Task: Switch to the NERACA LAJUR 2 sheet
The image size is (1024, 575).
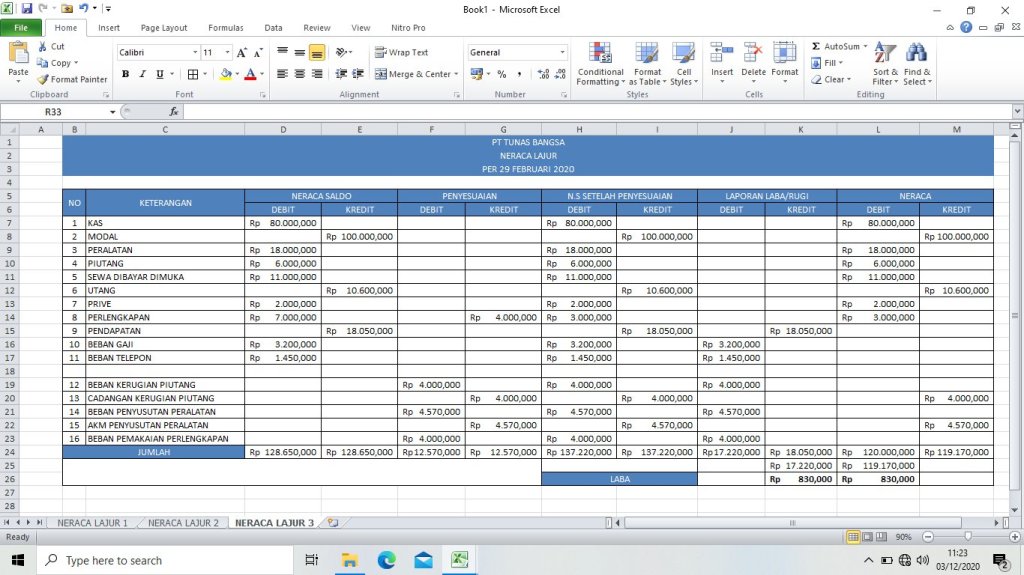Action: 183,523
